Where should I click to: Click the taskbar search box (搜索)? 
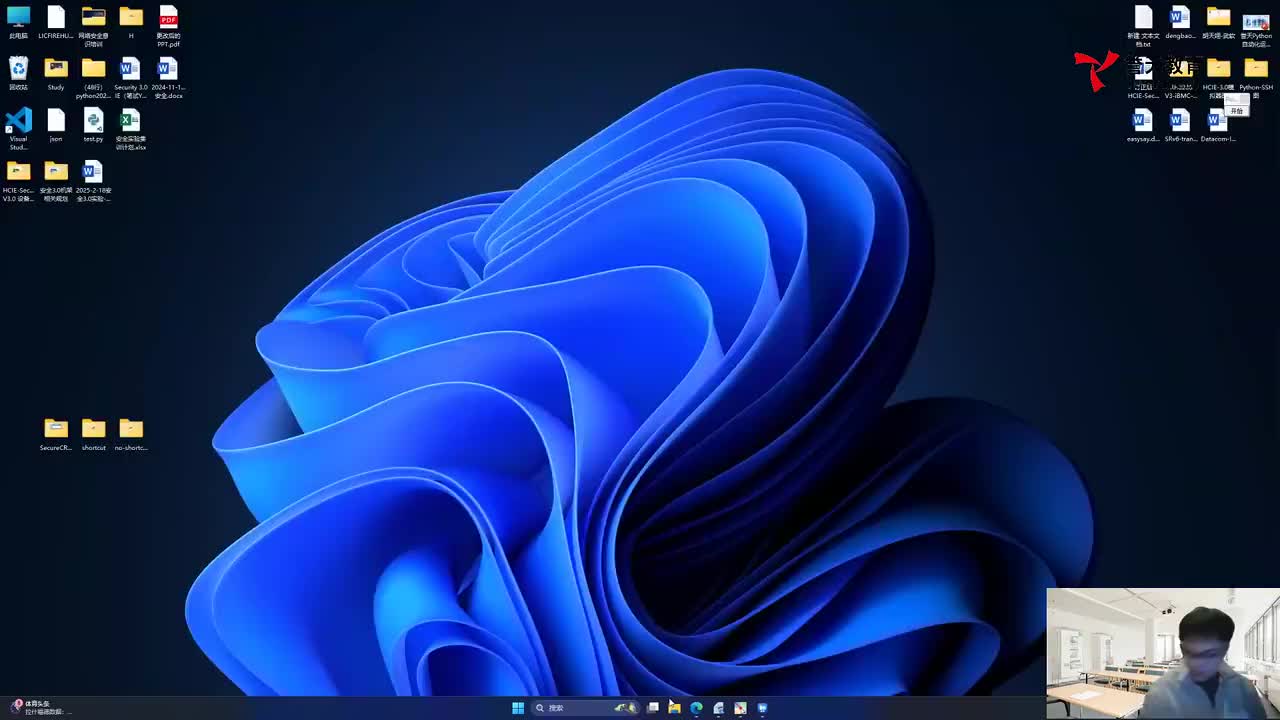point(587,708)
